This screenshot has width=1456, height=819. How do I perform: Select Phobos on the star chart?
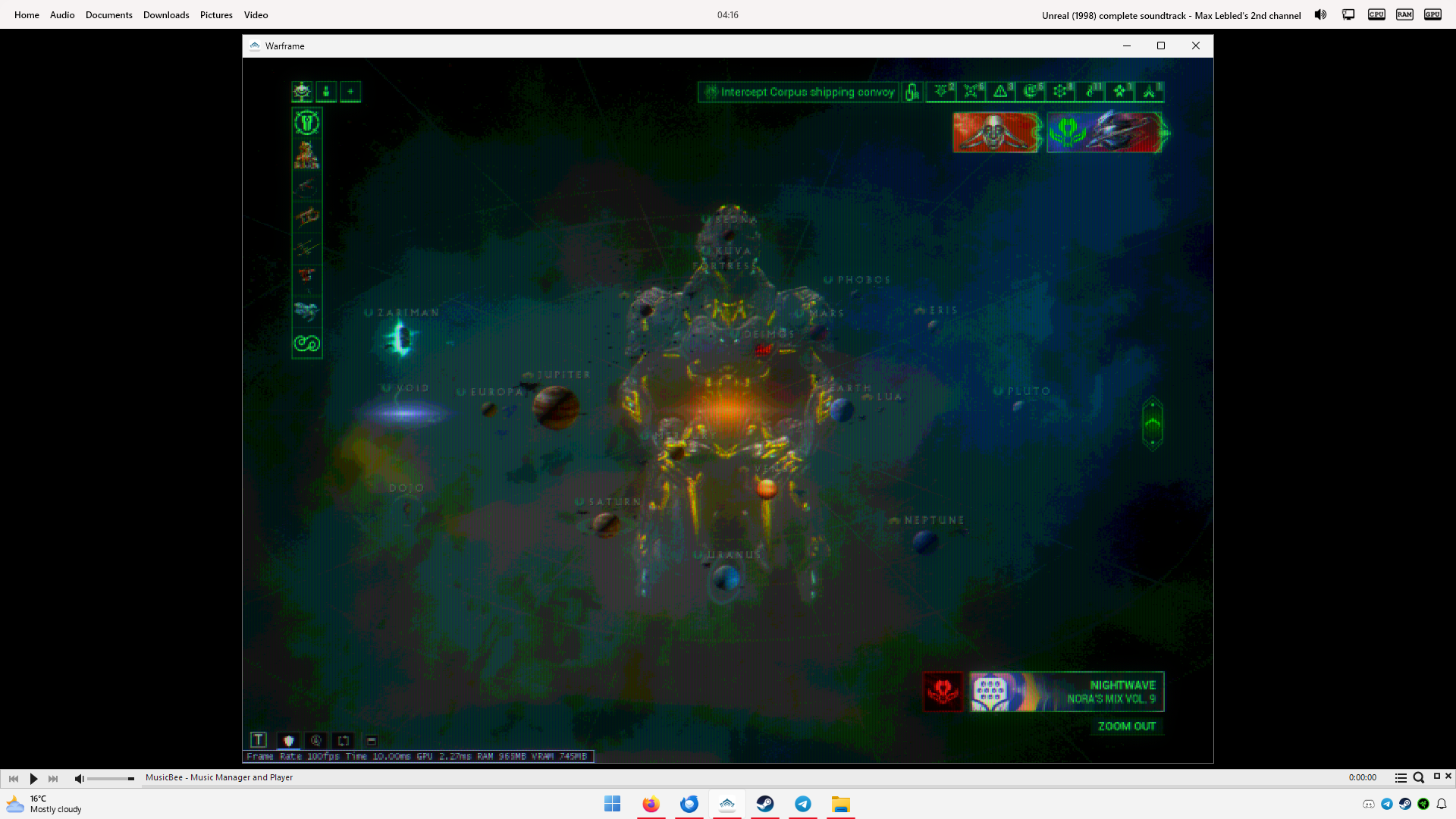[x=857, y=280]
